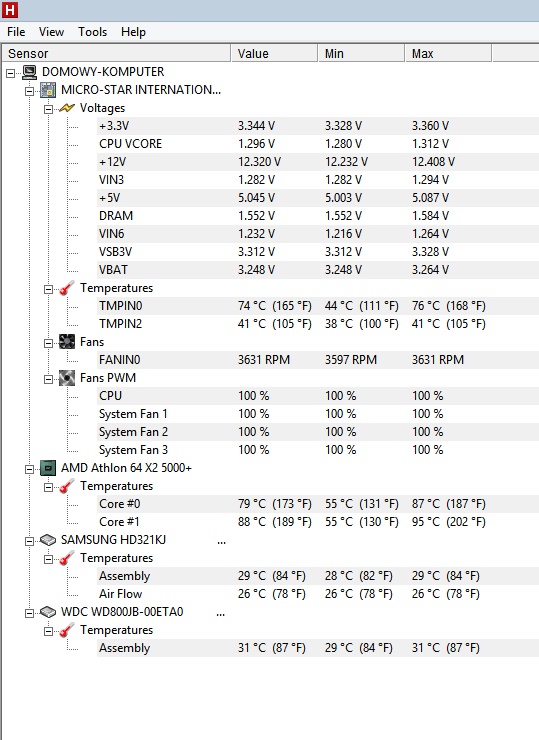Click the AMD Athlon 64 X2 processor chip icon
The image size is (539, 740).
point(48,468)
